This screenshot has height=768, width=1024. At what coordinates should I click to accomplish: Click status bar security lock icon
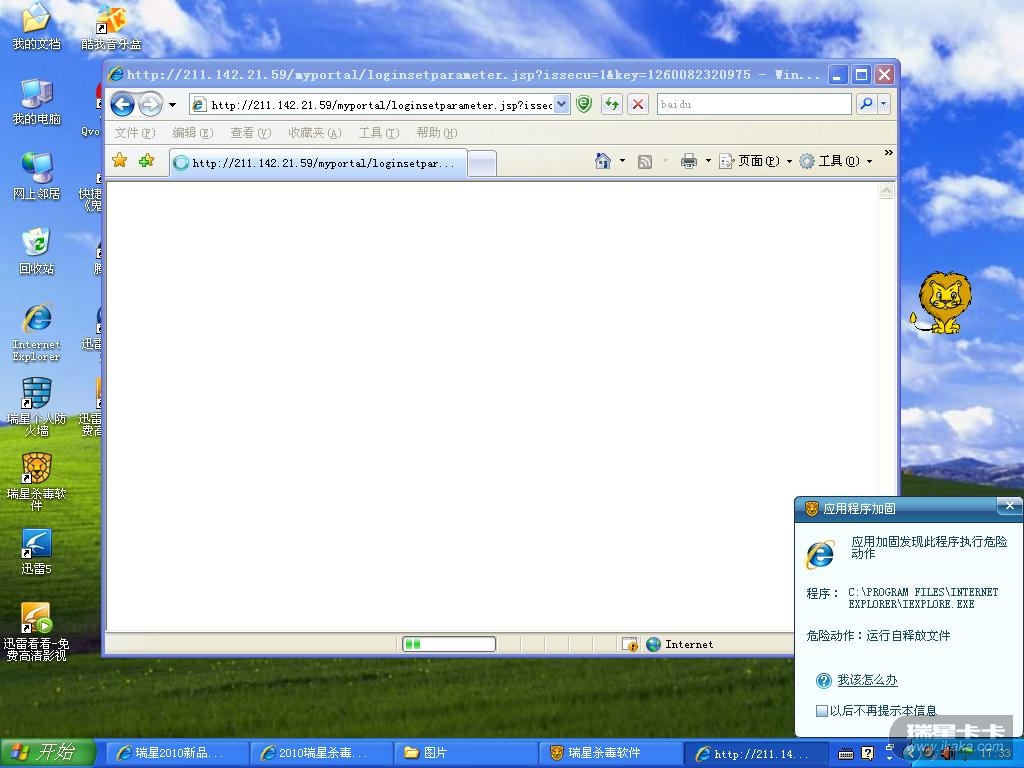[x=630, y=645]
